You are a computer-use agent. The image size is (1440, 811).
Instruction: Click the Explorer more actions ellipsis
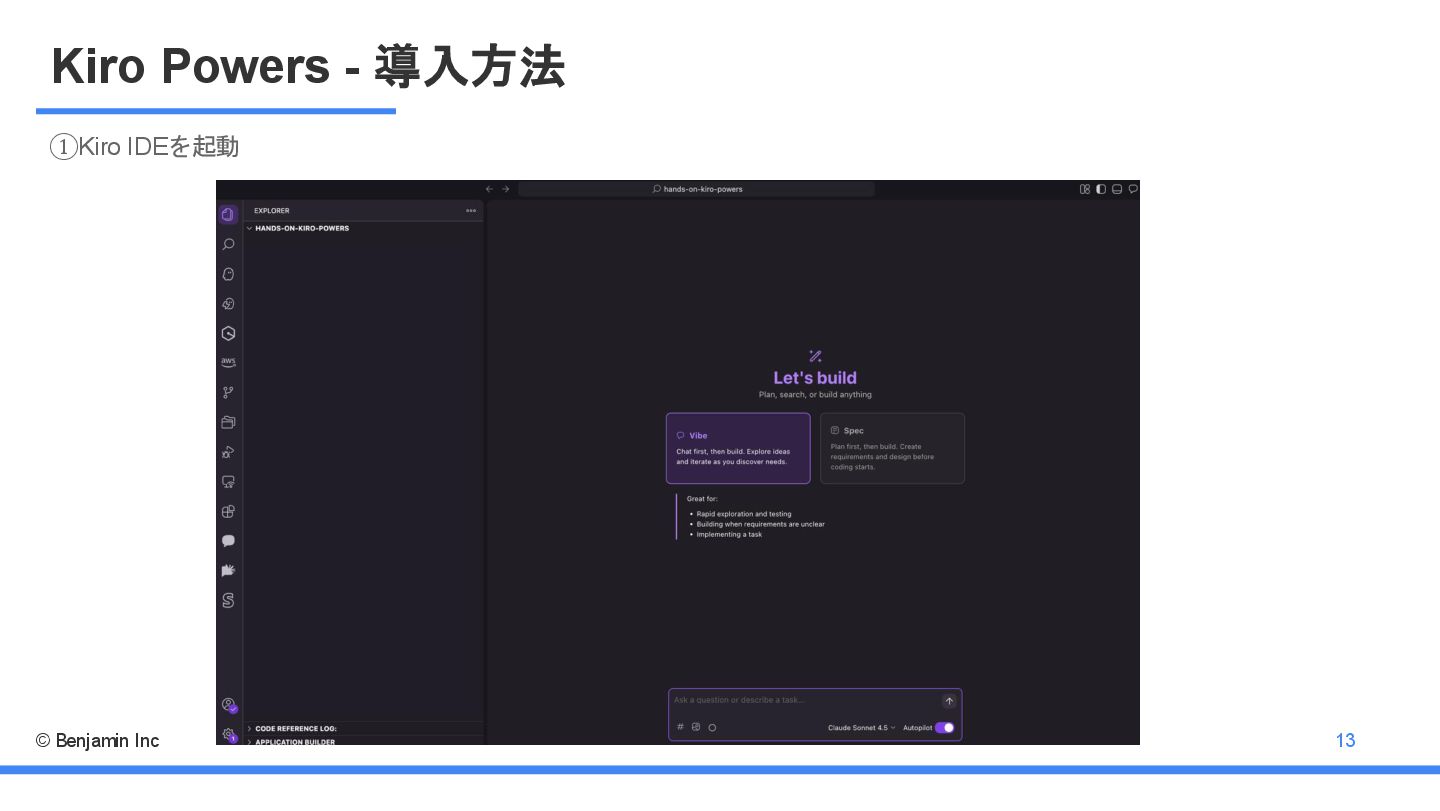pyautogui.click(x=471, y=211)
